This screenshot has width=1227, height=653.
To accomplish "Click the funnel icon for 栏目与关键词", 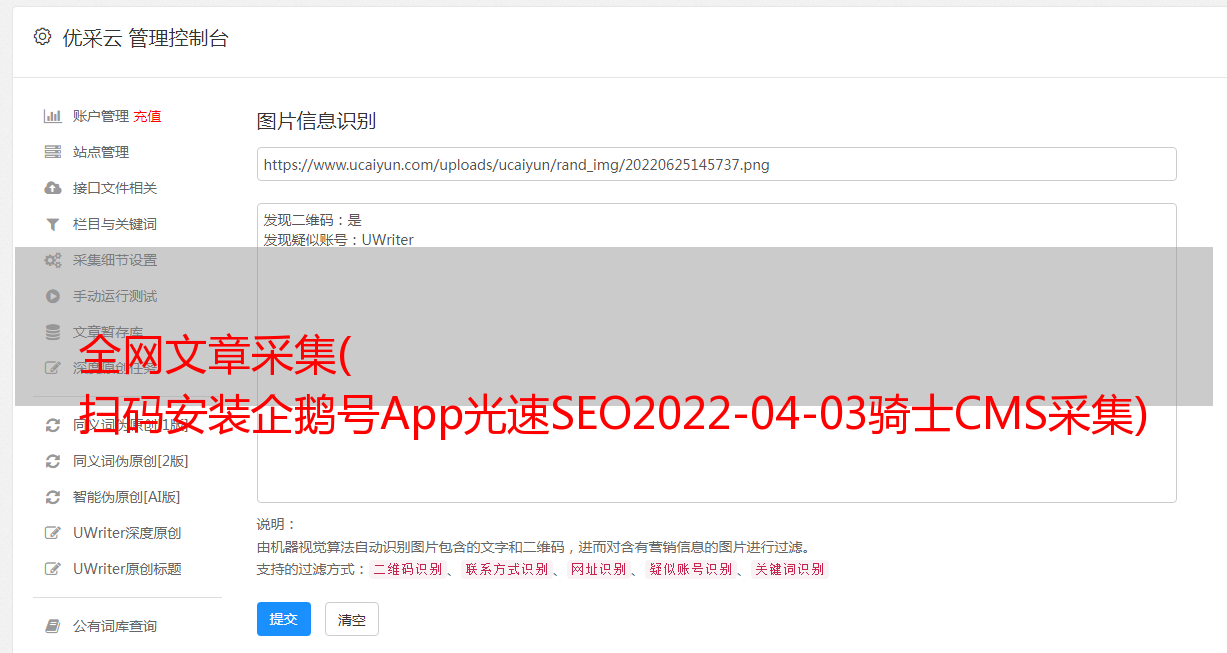I will [53, 224].
